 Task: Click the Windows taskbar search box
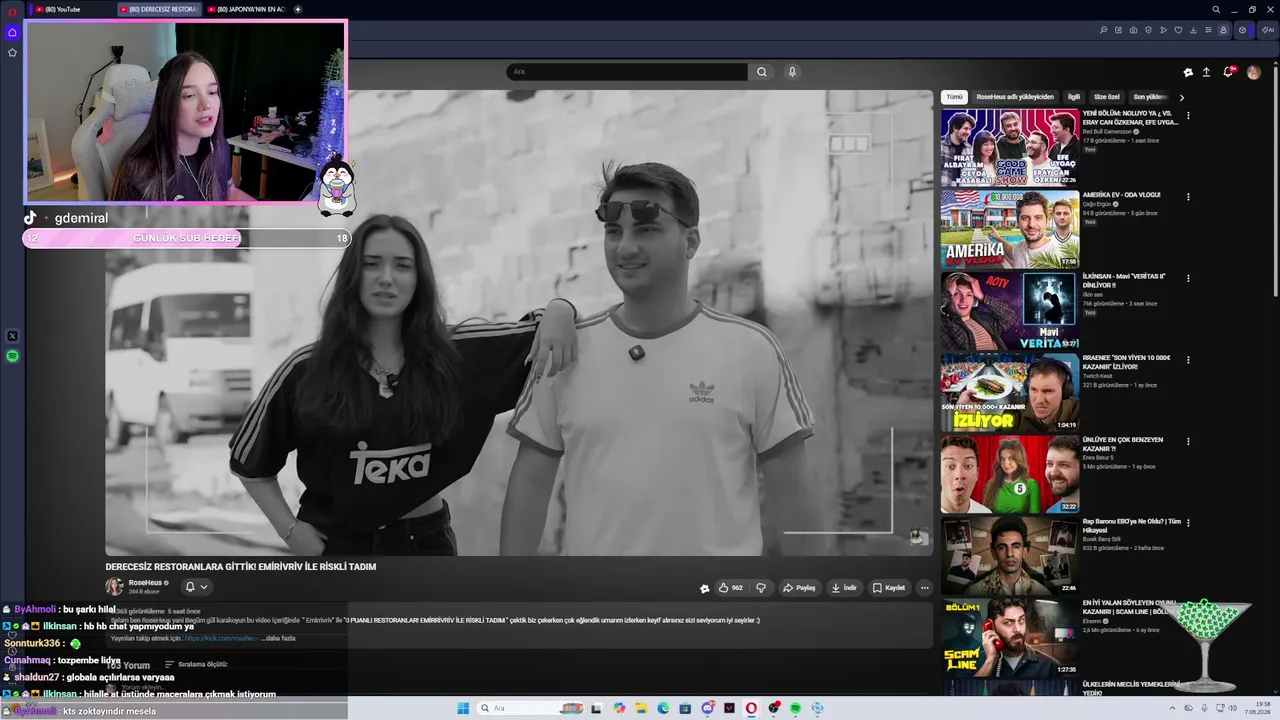(530, 708)
